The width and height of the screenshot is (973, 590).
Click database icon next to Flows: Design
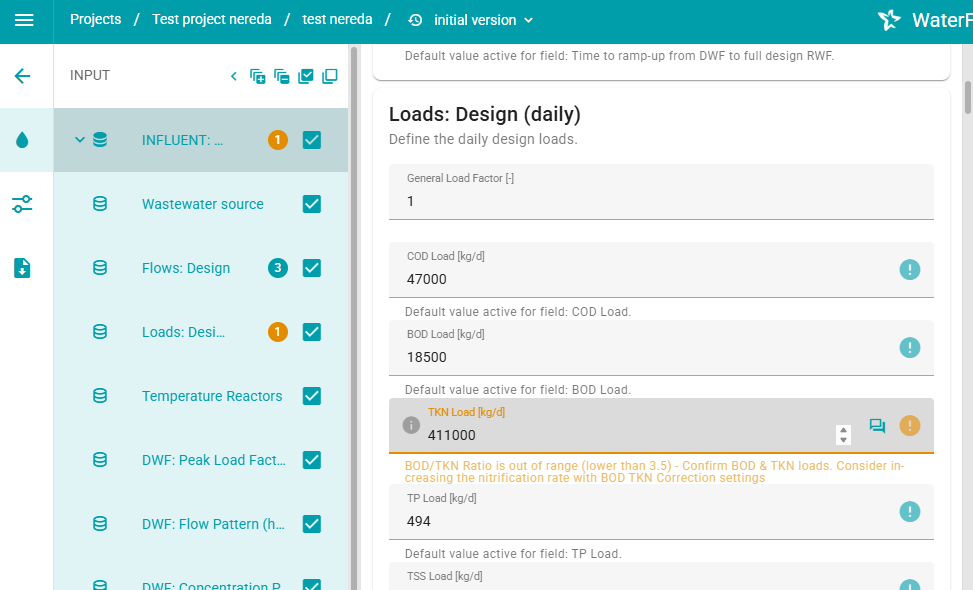(x=100, y=268)
